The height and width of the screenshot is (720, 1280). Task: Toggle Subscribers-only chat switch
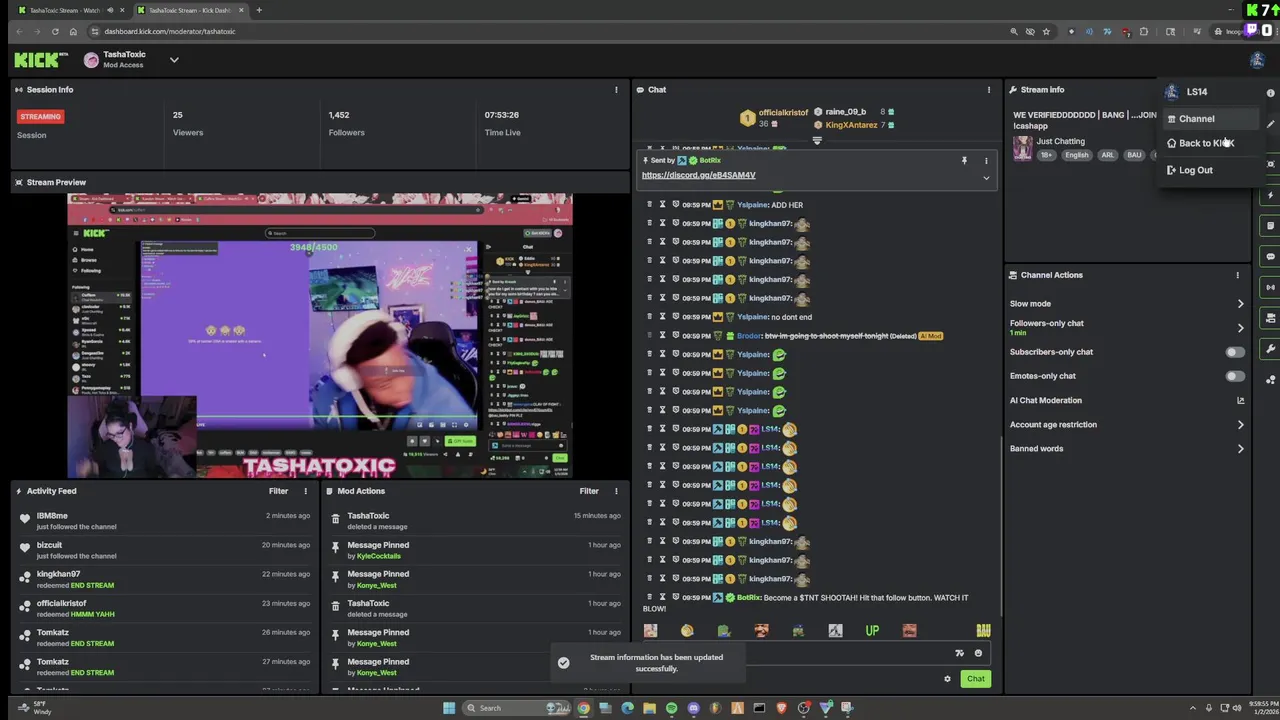click(x=1236, y=352)
